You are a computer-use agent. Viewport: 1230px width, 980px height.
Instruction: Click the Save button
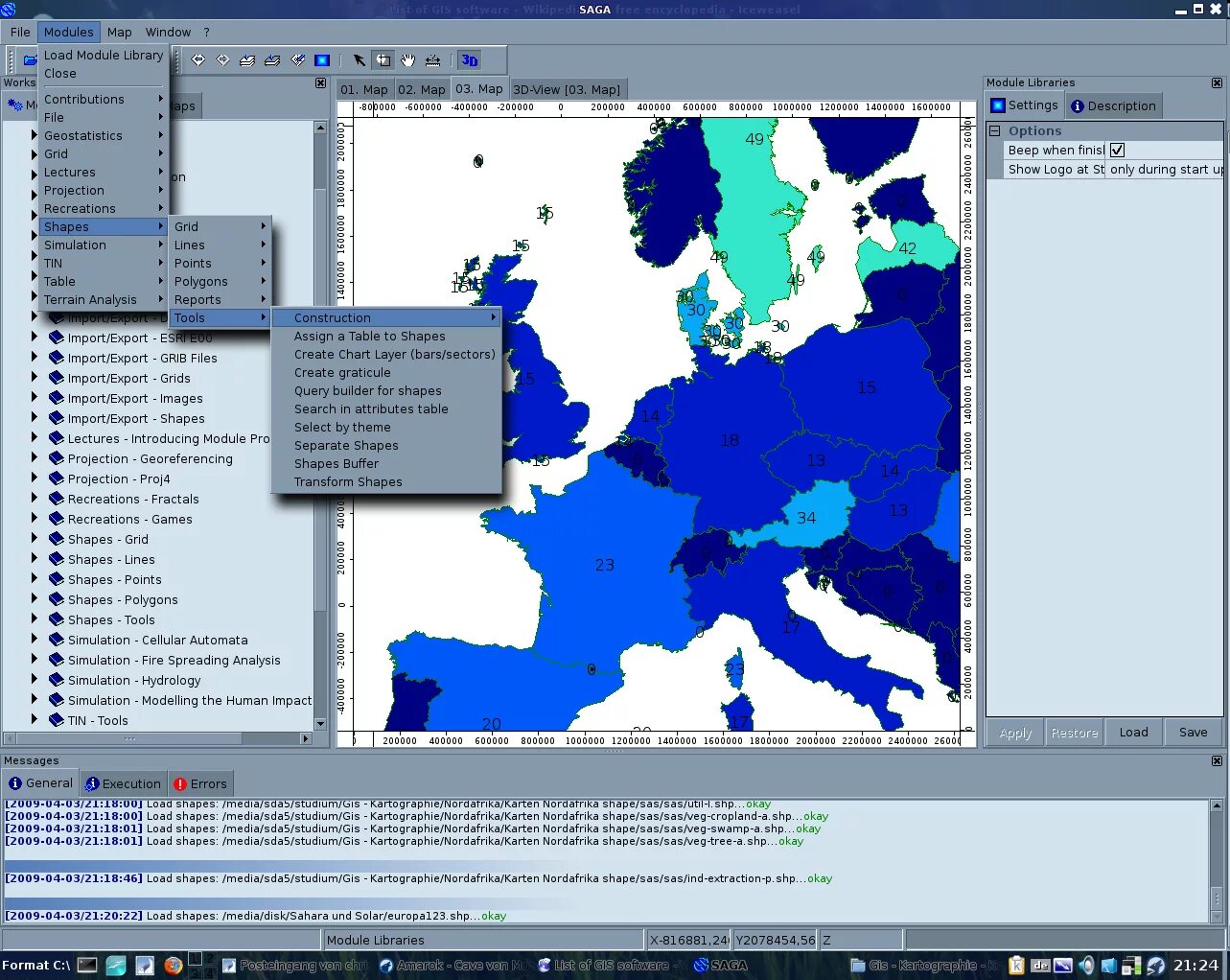click(1194, 733)
